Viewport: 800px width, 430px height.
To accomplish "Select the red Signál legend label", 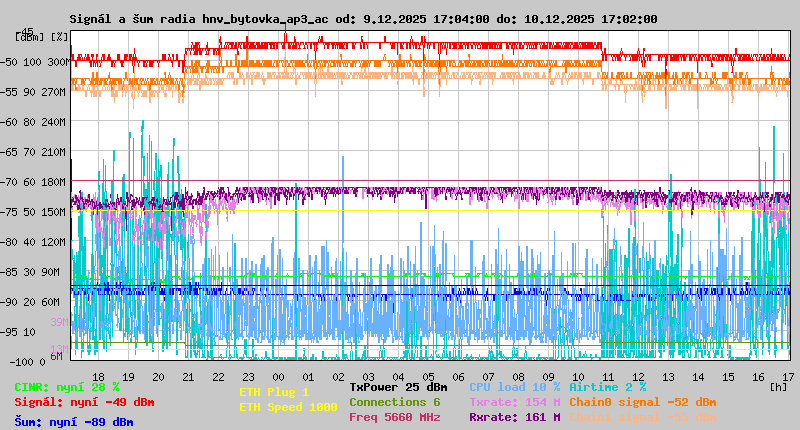I will coord(84,402).
